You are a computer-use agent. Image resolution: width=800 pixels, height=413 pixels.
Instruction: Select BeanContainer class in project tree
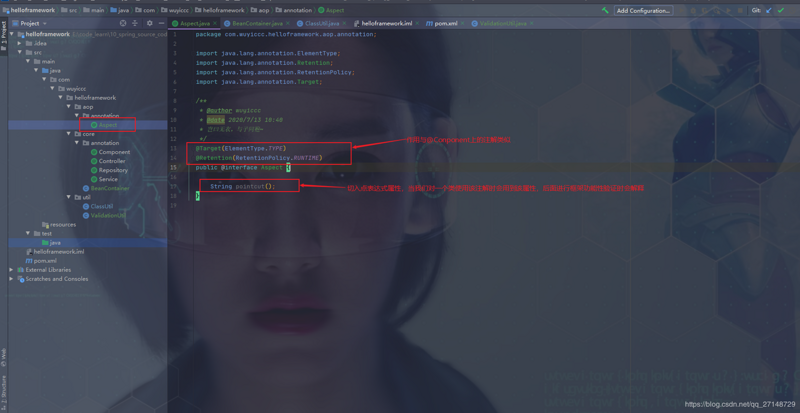[106, 188]
